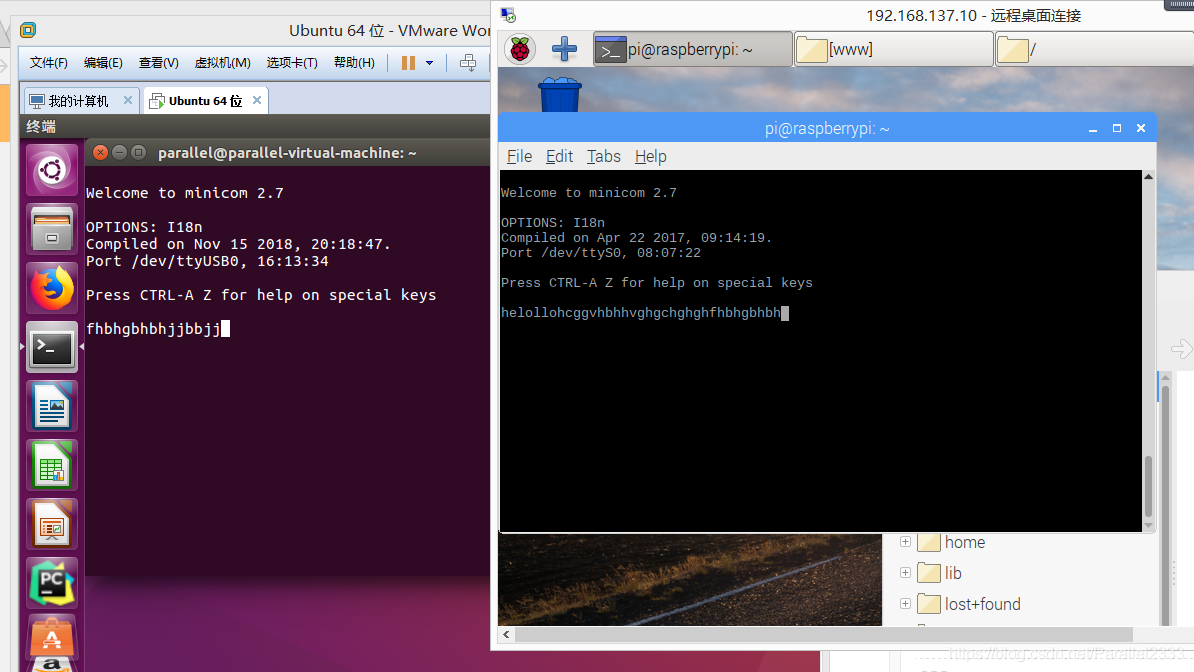Open VMware 编辑(E) menu

tap(103, 62)
